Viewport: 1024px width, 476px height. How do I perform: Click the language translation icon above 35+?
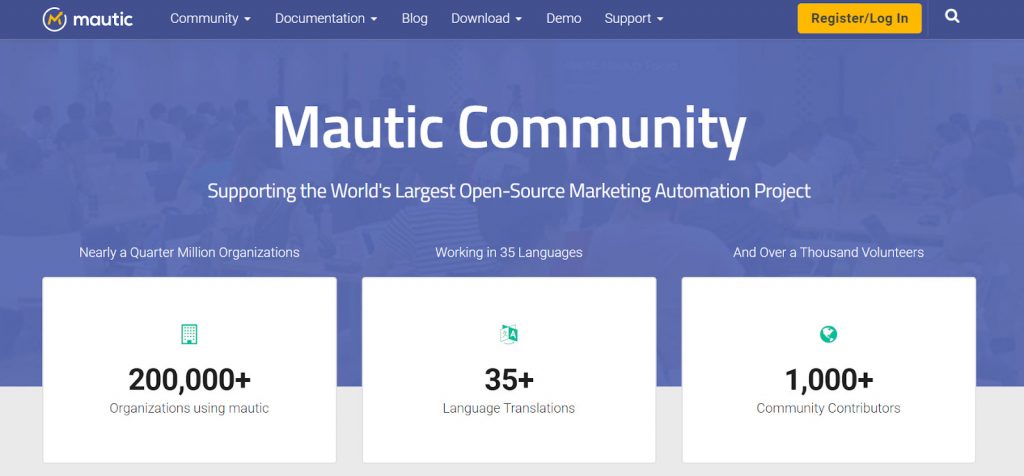tap(509, 334)
